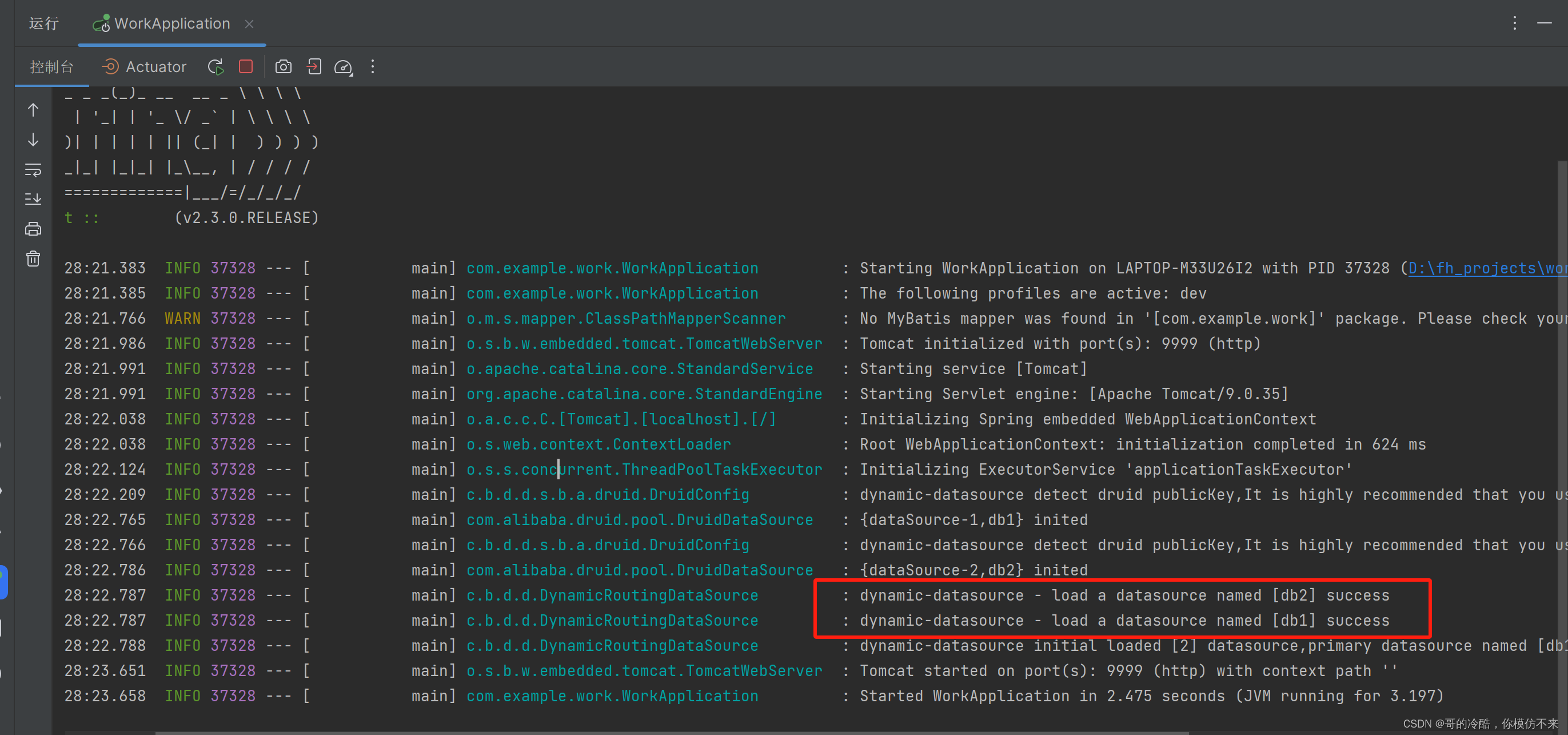1568x735 pixels.
Task: Open the window options kebab menu top right
Action: [1515, 22]
